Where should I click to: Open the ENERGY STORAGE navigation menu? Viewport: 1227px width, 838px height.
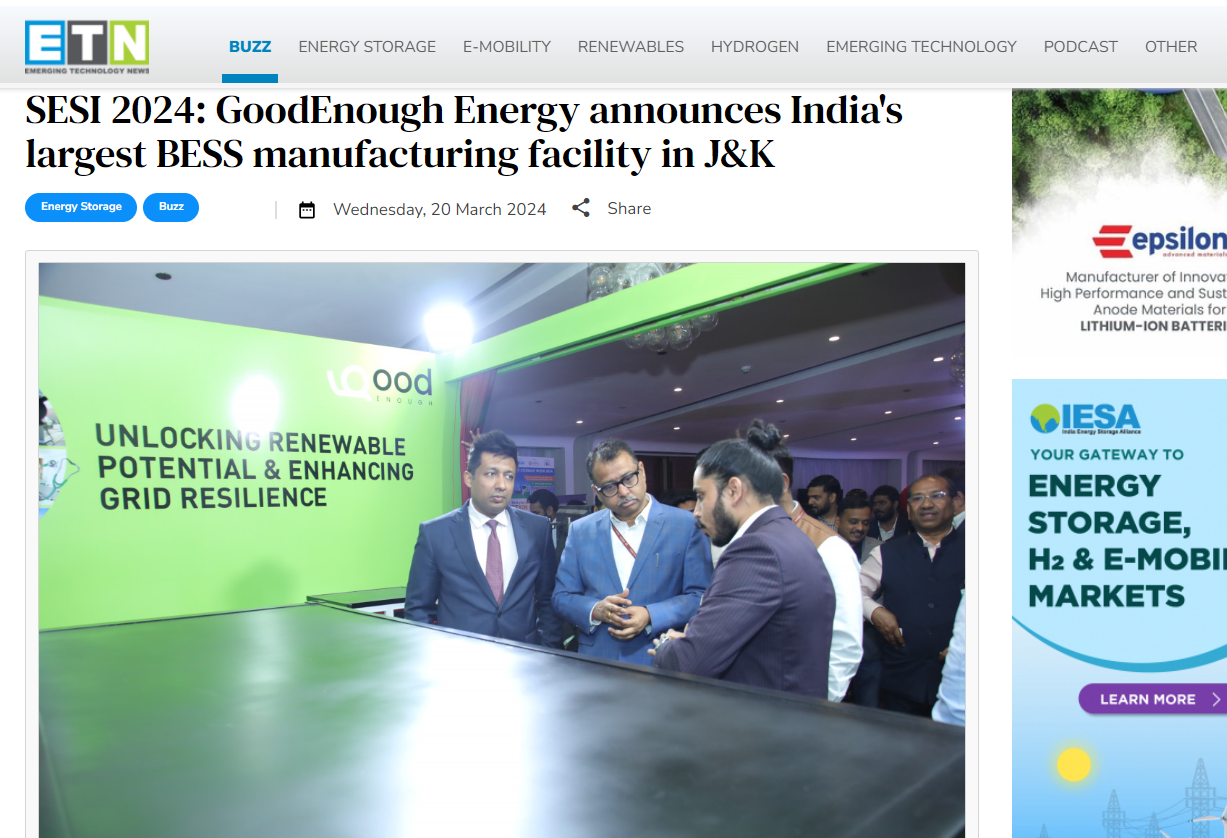[367, 46]
